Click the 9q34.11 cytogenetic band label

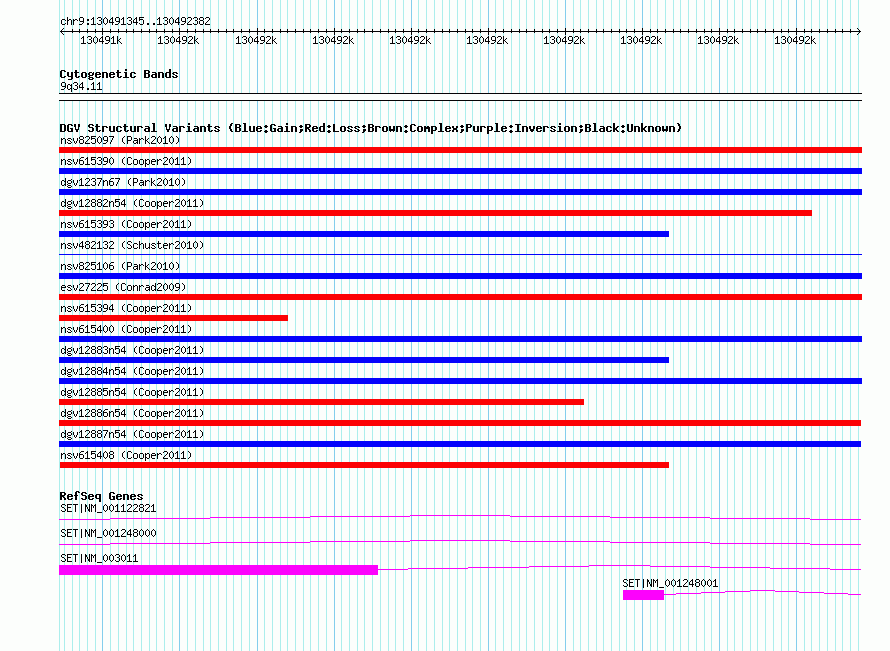[x=81, y=86]
